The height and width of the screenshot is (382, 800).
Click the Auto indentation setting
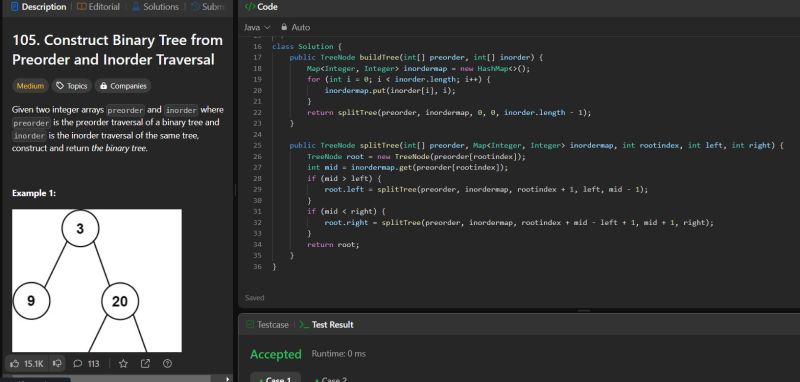pos(301,28)
